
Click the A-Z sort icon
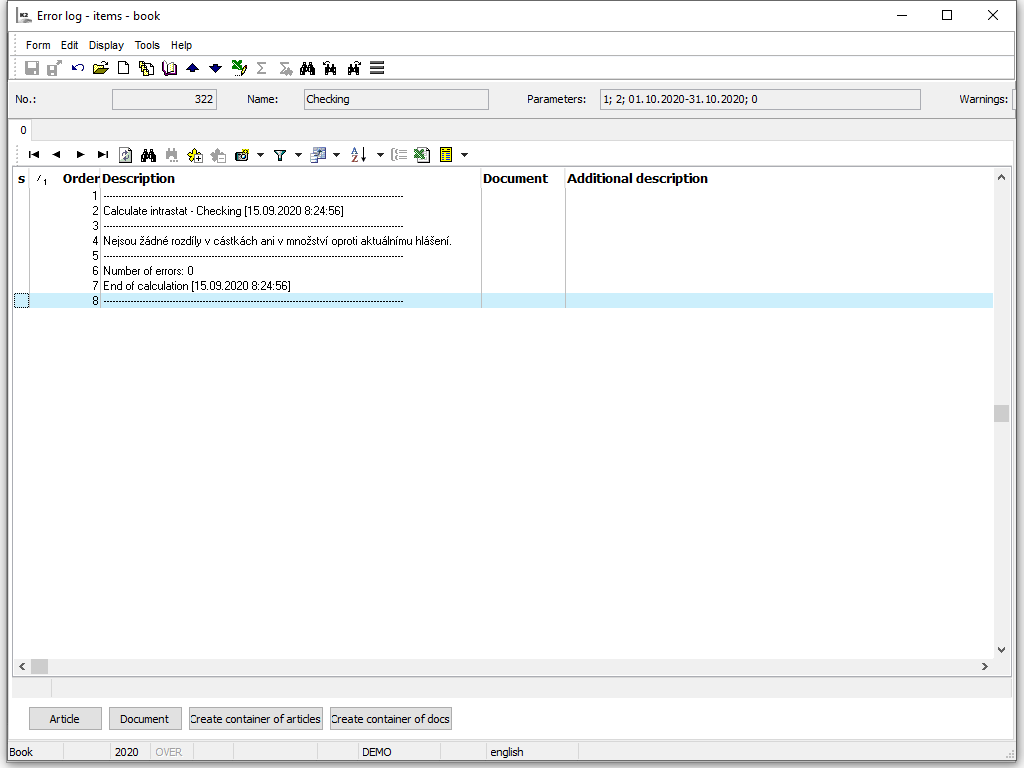pos(359,155)
